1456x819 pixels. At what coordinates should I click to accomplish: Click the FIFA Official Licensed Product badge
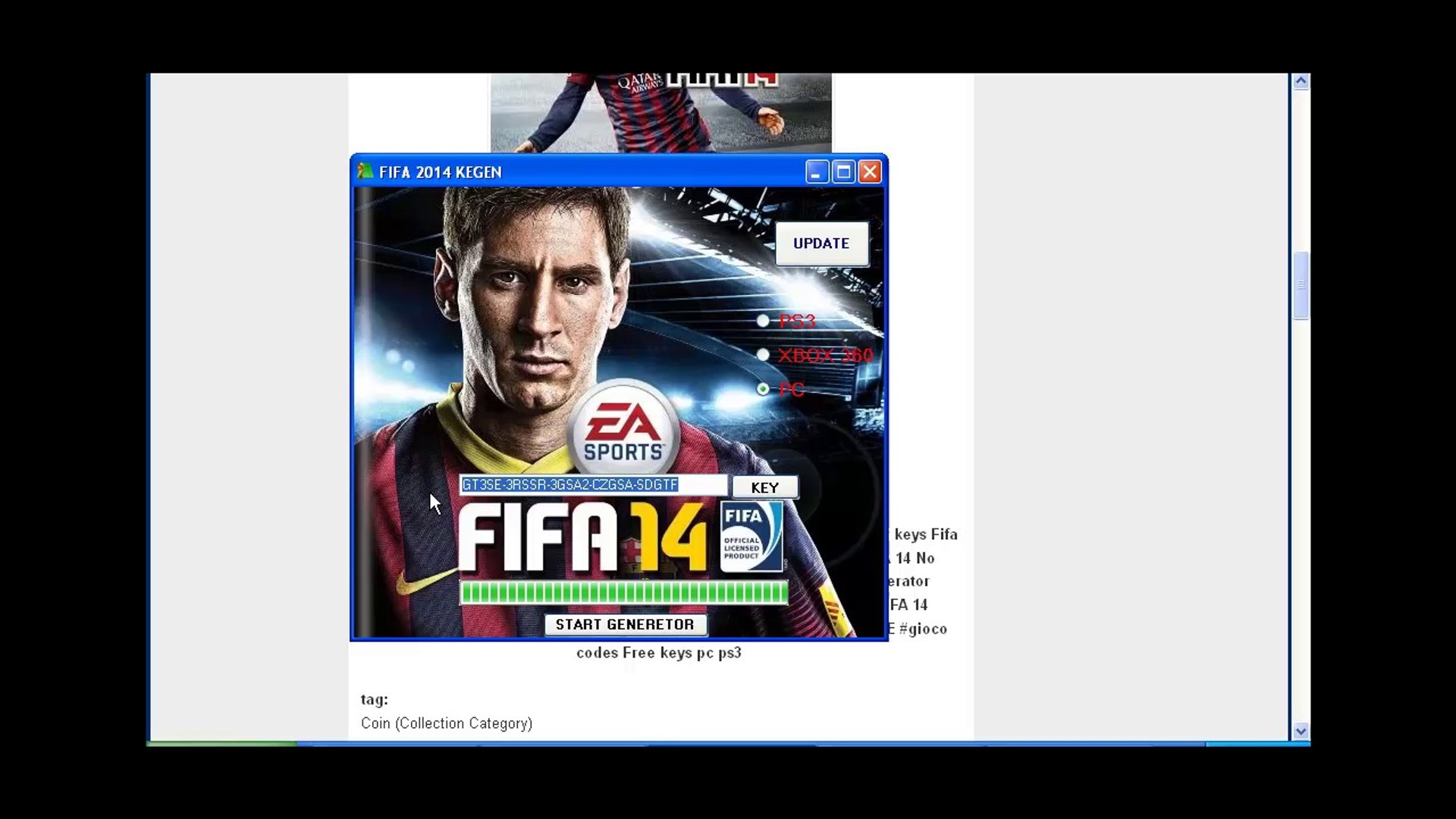[751, 536]
